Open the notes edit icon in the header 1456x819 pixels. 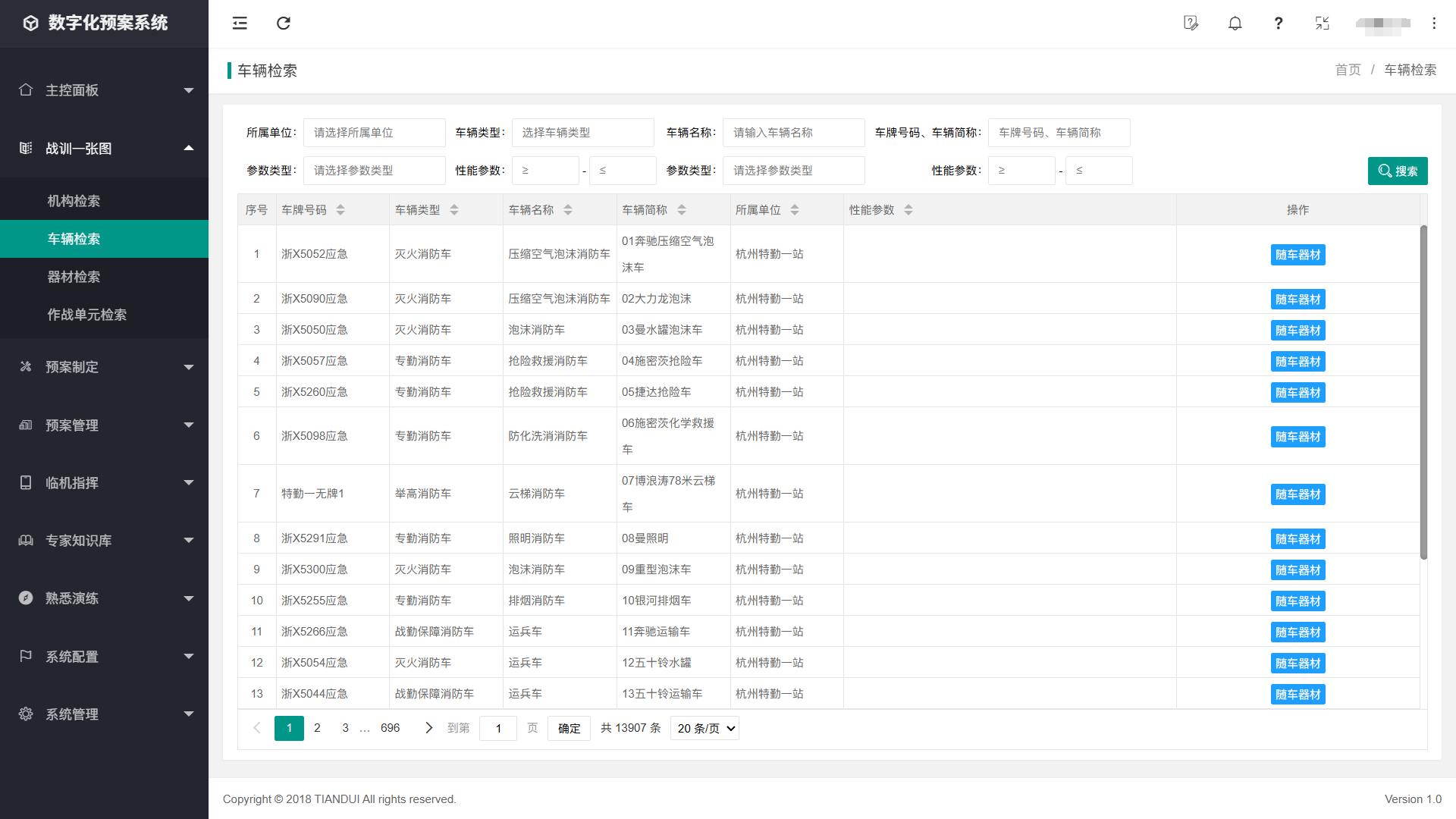pos(1191,24)
